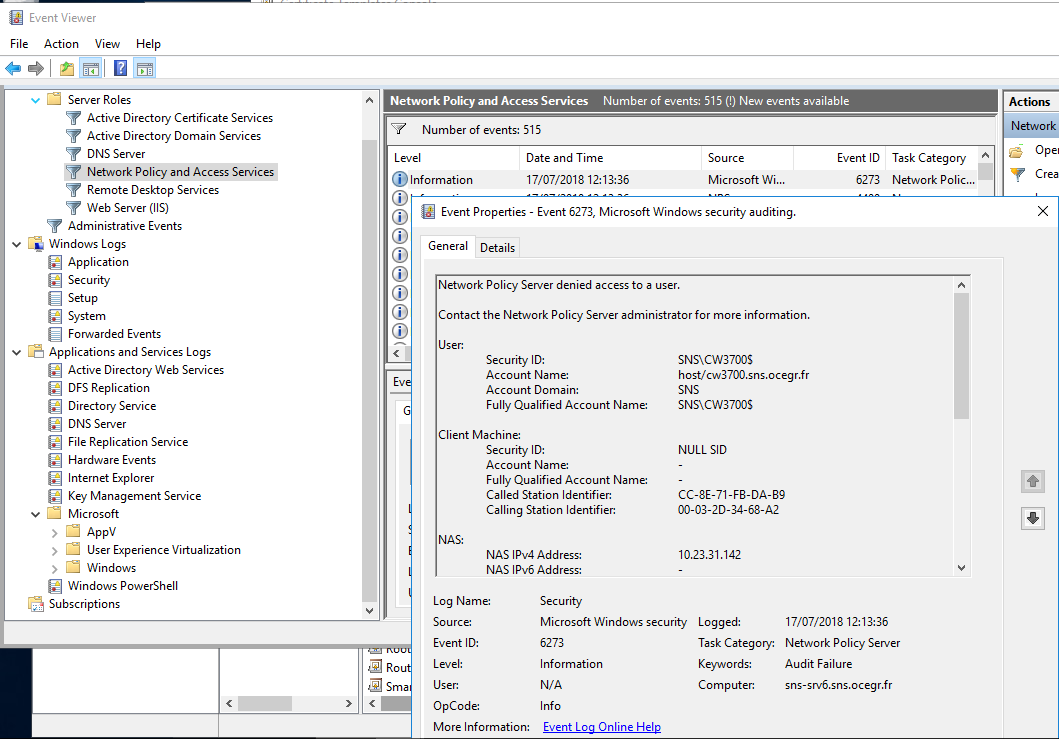Sort events by Task Category column
The image size is (1059, 739).
pos(931,158)
